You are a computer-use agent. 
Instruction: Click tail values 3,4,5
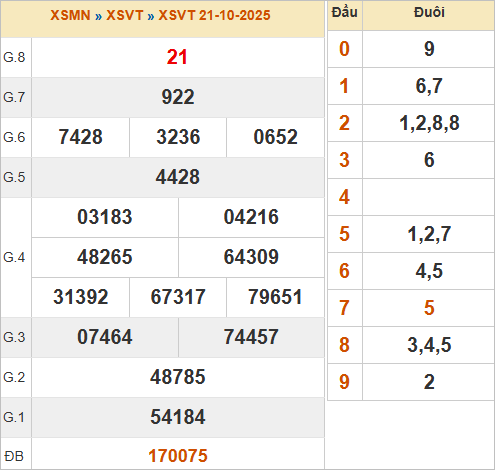(429, 345)
